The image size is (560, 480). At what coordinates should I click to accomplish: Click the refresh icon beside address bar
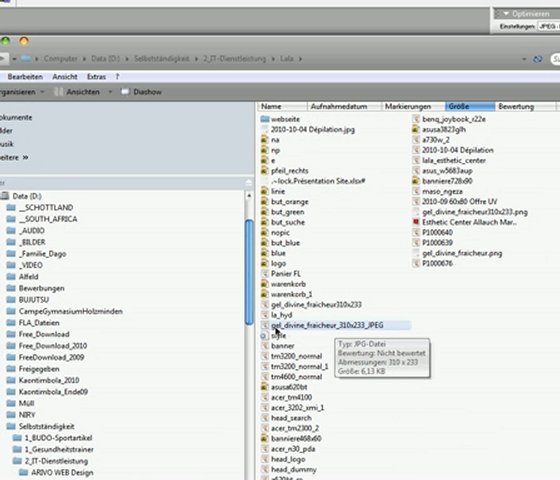click(538, 59)
